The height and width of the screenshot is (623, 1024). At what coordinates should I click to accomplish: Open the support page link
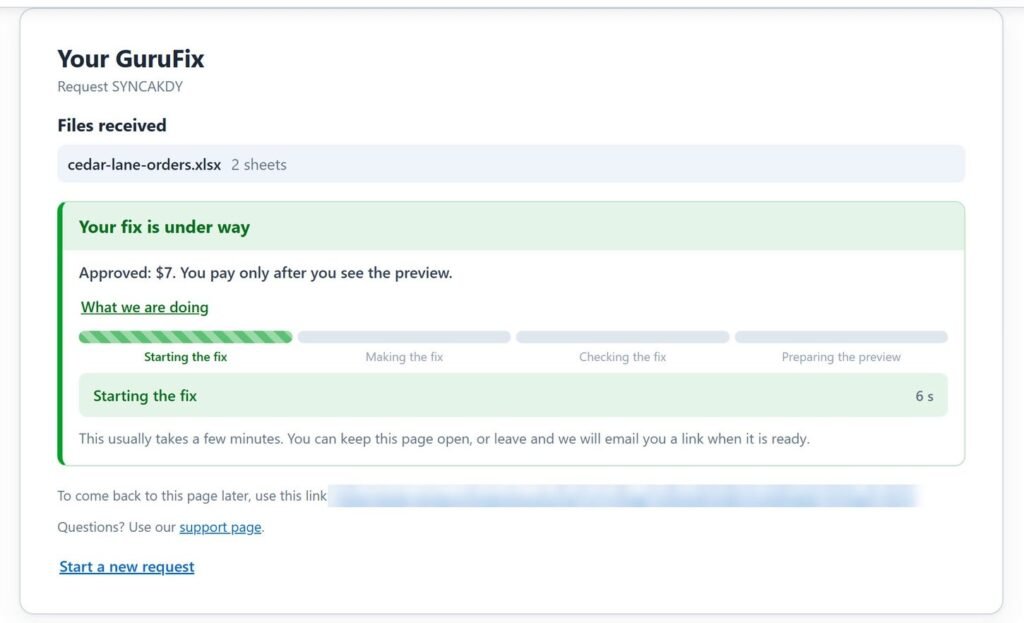pos(220,527)
